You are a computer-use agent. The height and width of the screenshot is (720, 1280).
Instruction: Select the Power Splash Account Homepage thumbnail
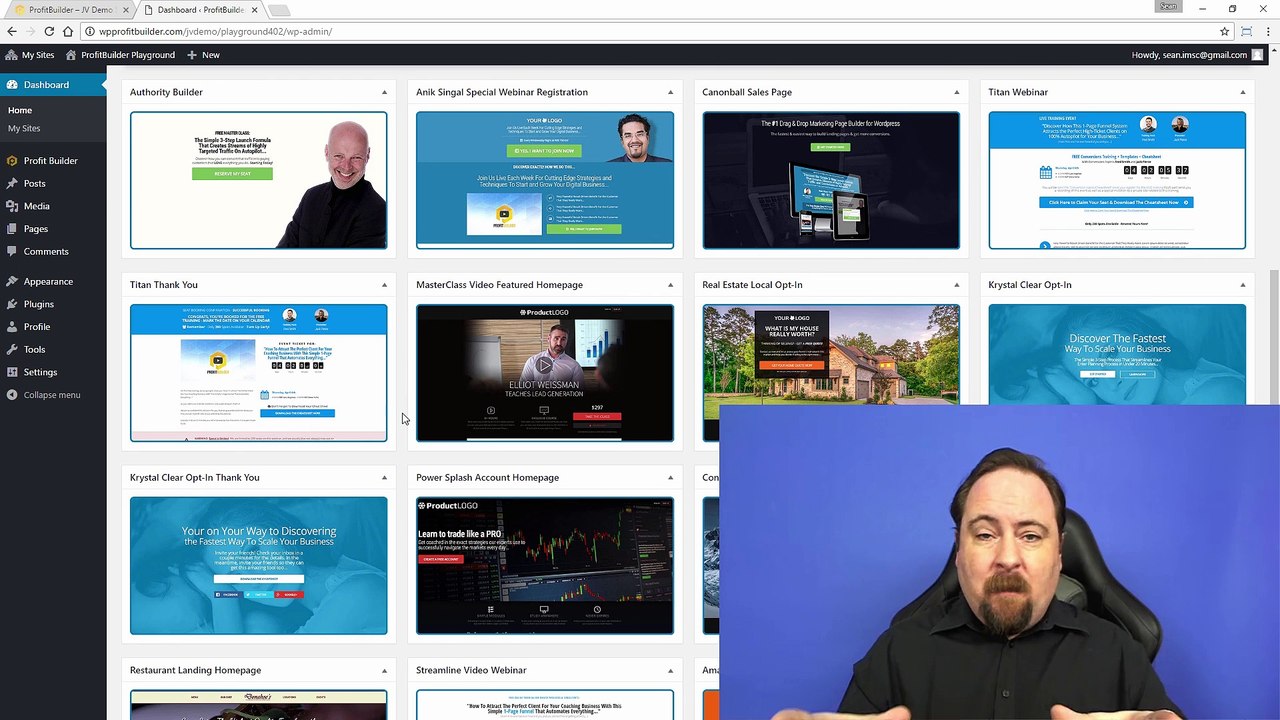(545, 566)
